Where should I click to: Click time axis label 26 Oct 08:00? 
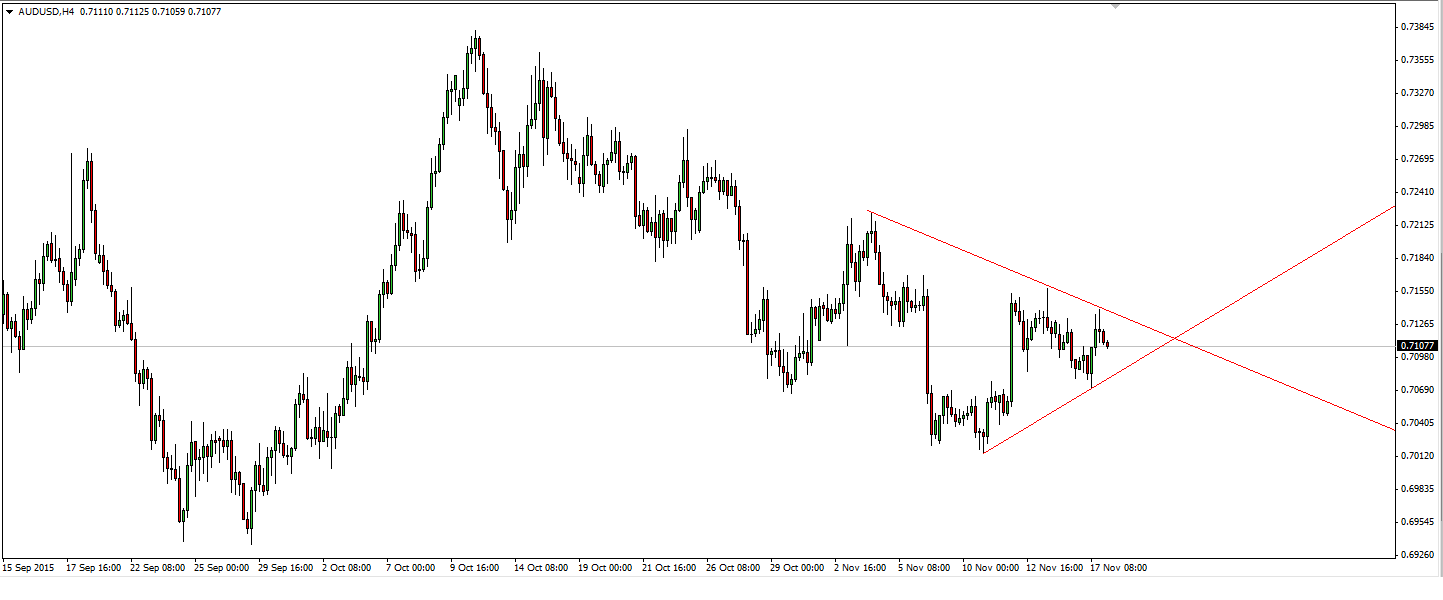733,567
